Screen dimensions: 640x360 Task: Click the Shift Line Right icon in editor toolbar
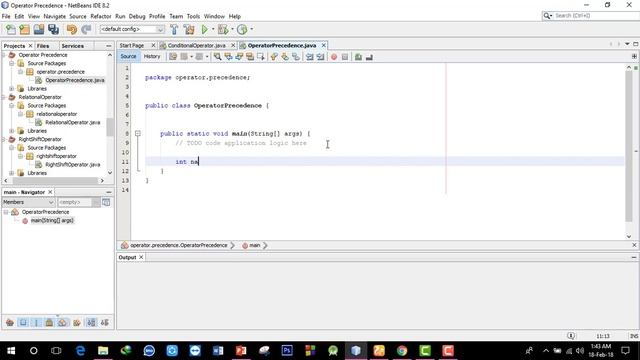tap(320, 57)
